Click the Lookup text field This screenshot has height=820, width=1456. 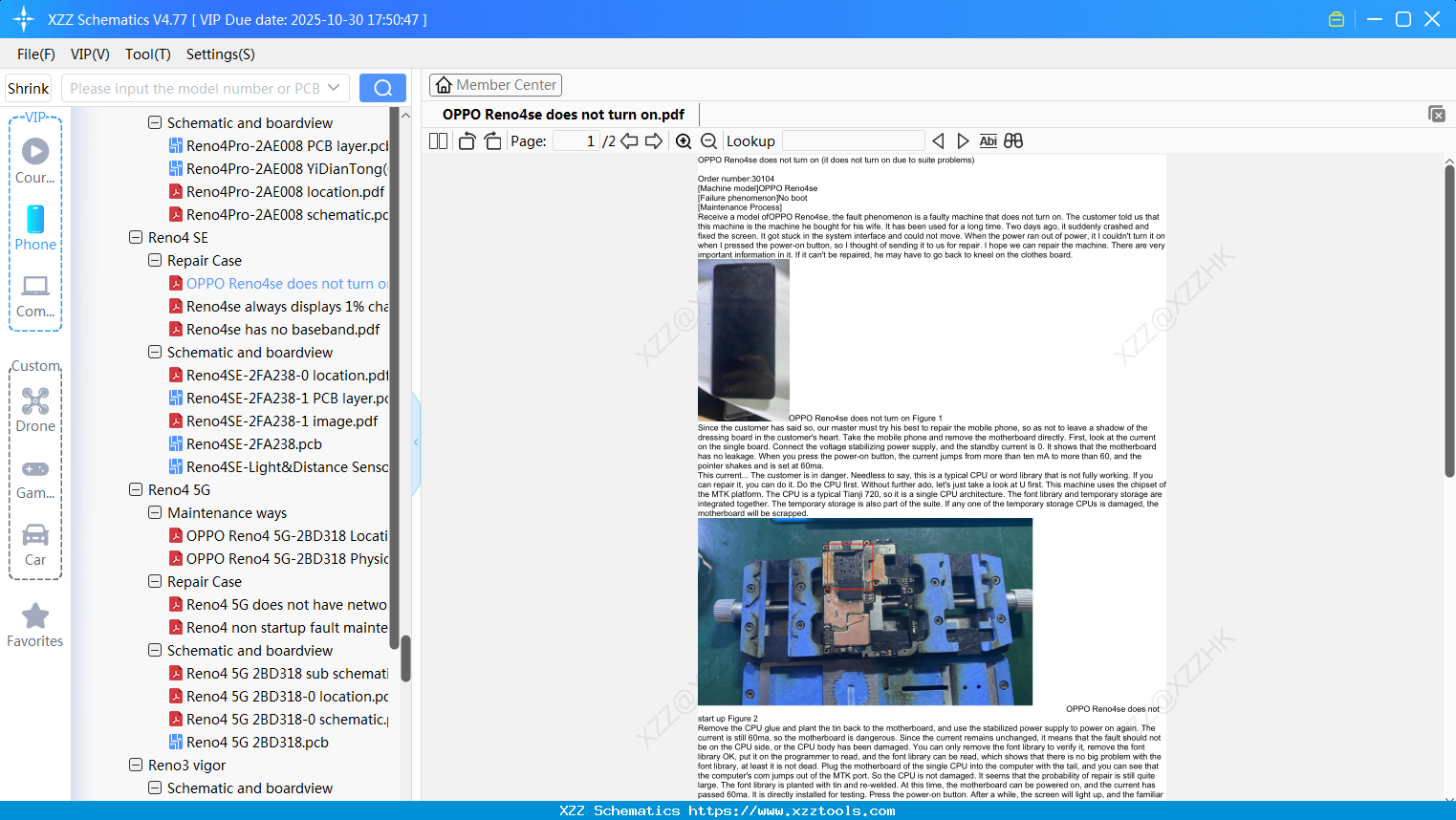854,141
